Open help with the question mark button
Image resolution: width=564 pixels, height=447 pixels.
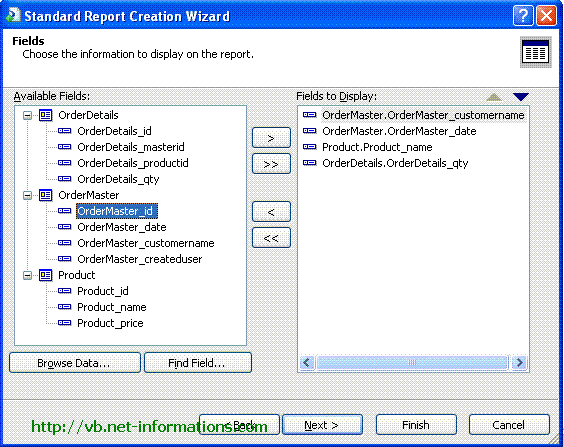pos(523,15)
